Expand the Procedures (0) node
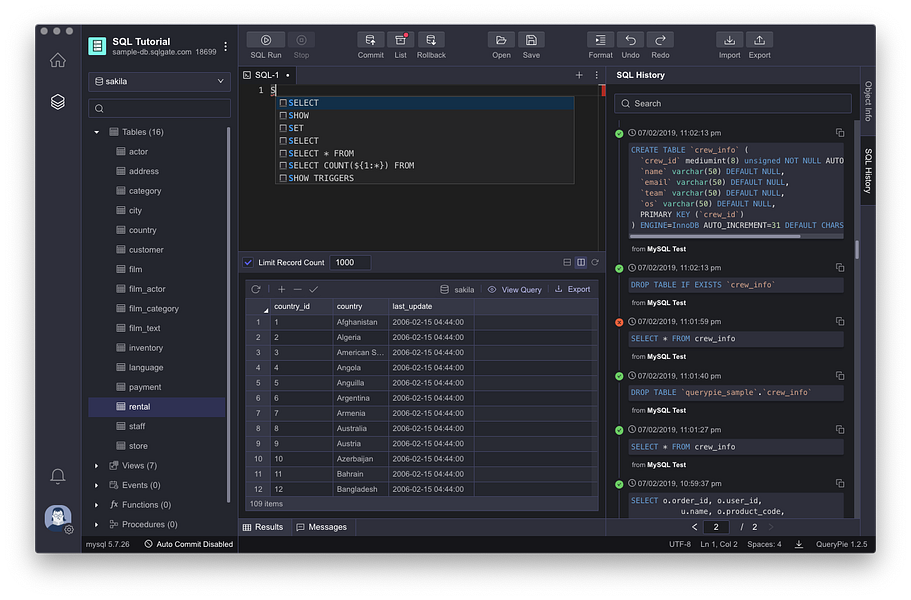 tap(96, 524)
